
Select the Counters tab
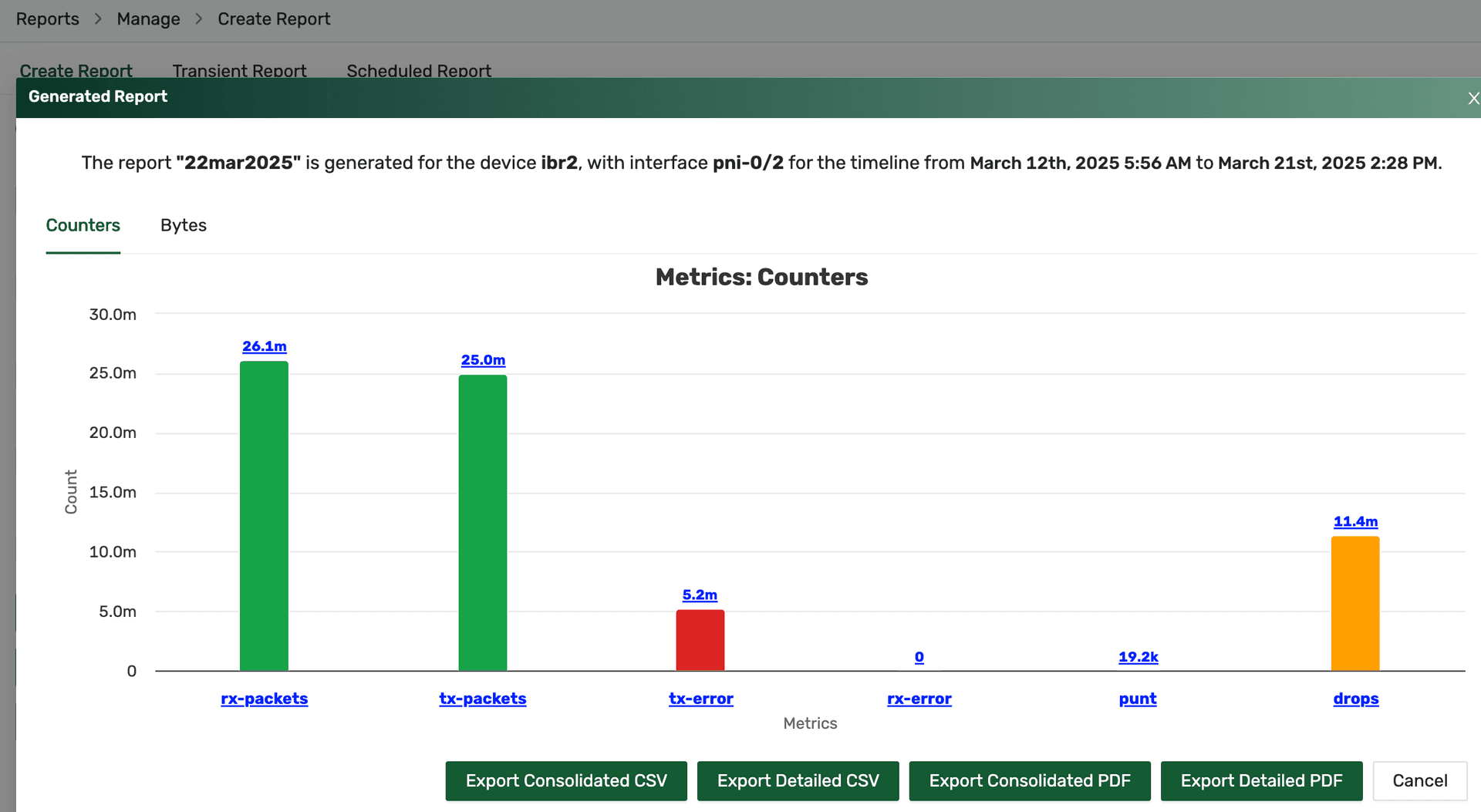click(x=83, y=225)
